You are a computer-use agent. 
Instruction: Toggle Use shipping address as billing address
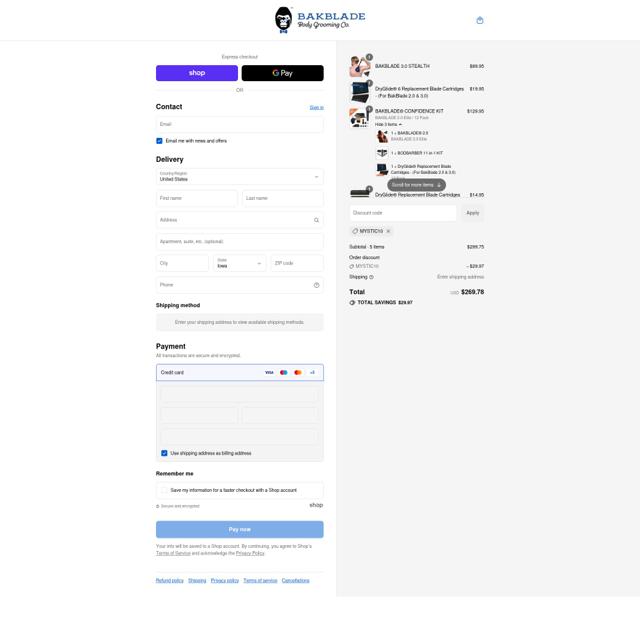pyautogui.click(x=164, y=453)
